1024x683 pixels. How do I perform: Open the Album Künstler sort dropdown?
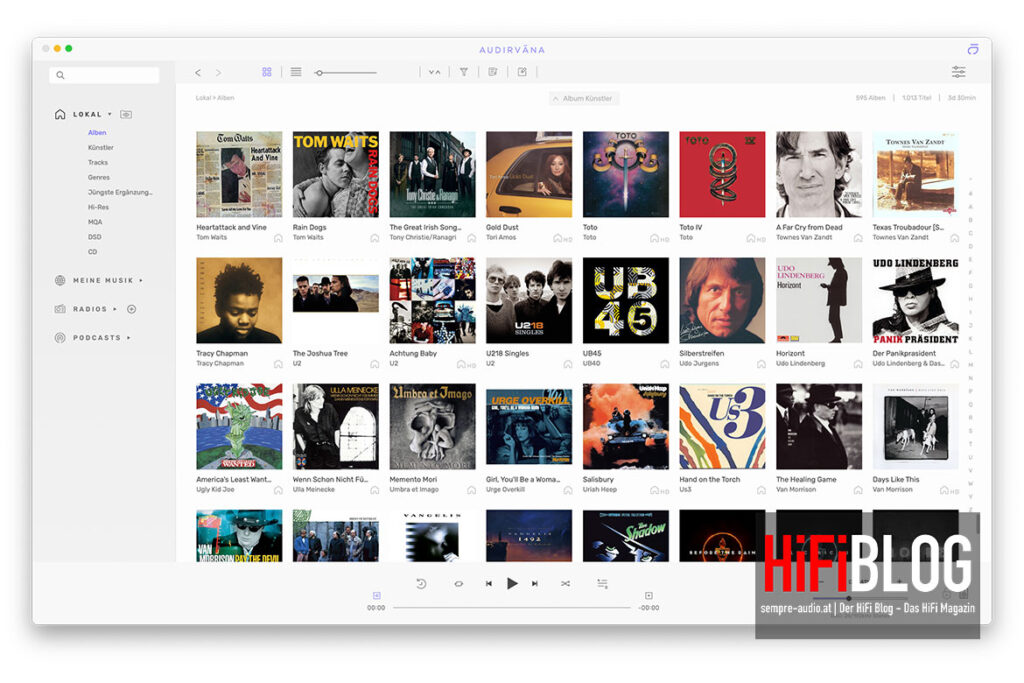[584, 98]
